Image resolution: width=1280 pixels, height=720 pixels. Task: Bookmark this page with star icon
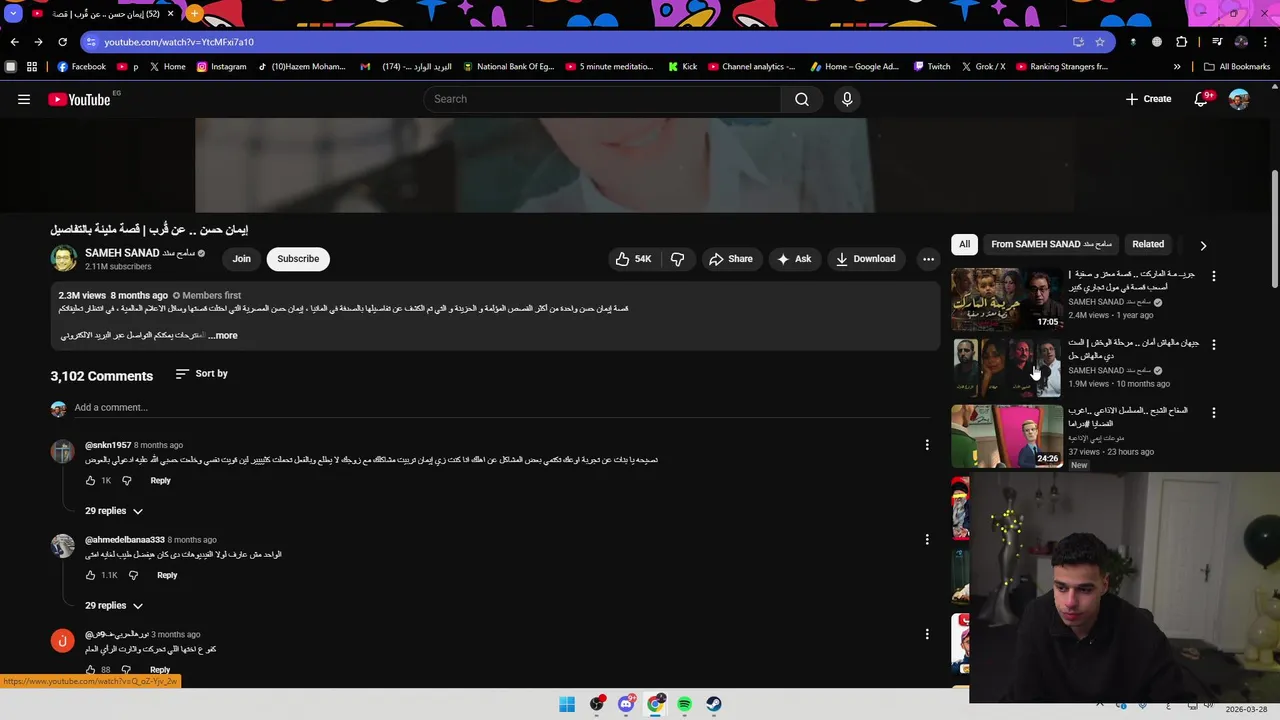pos(1100,42)
